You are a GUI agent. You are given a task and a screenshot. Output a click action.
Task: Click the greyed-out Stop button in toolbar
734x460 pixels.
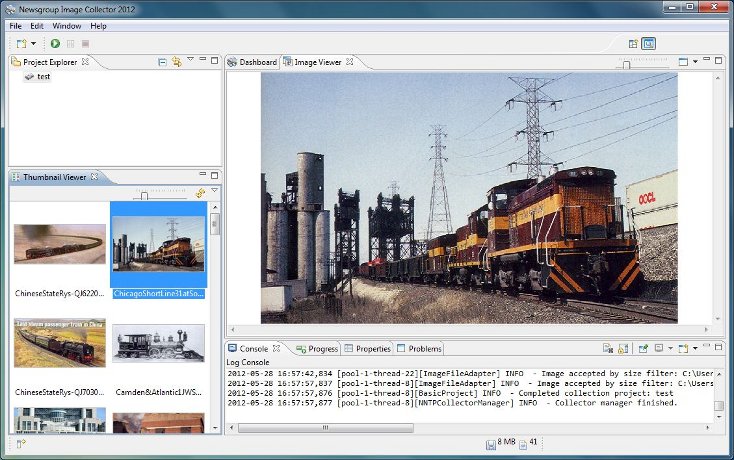click(85, 44)
